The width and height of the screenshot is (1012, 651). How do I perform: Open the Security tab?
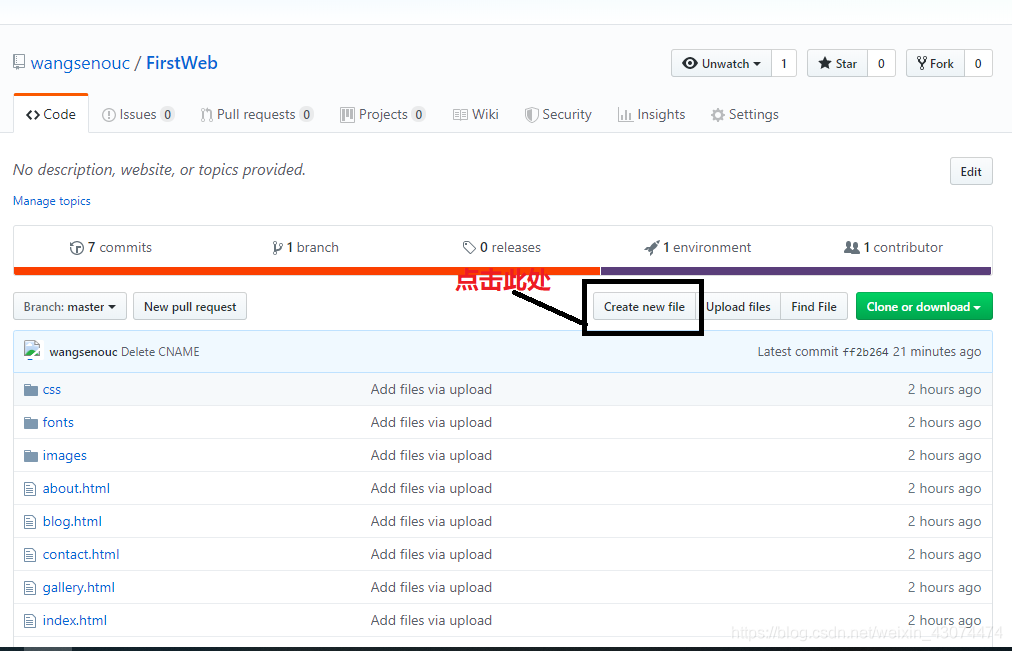(558, 114)
